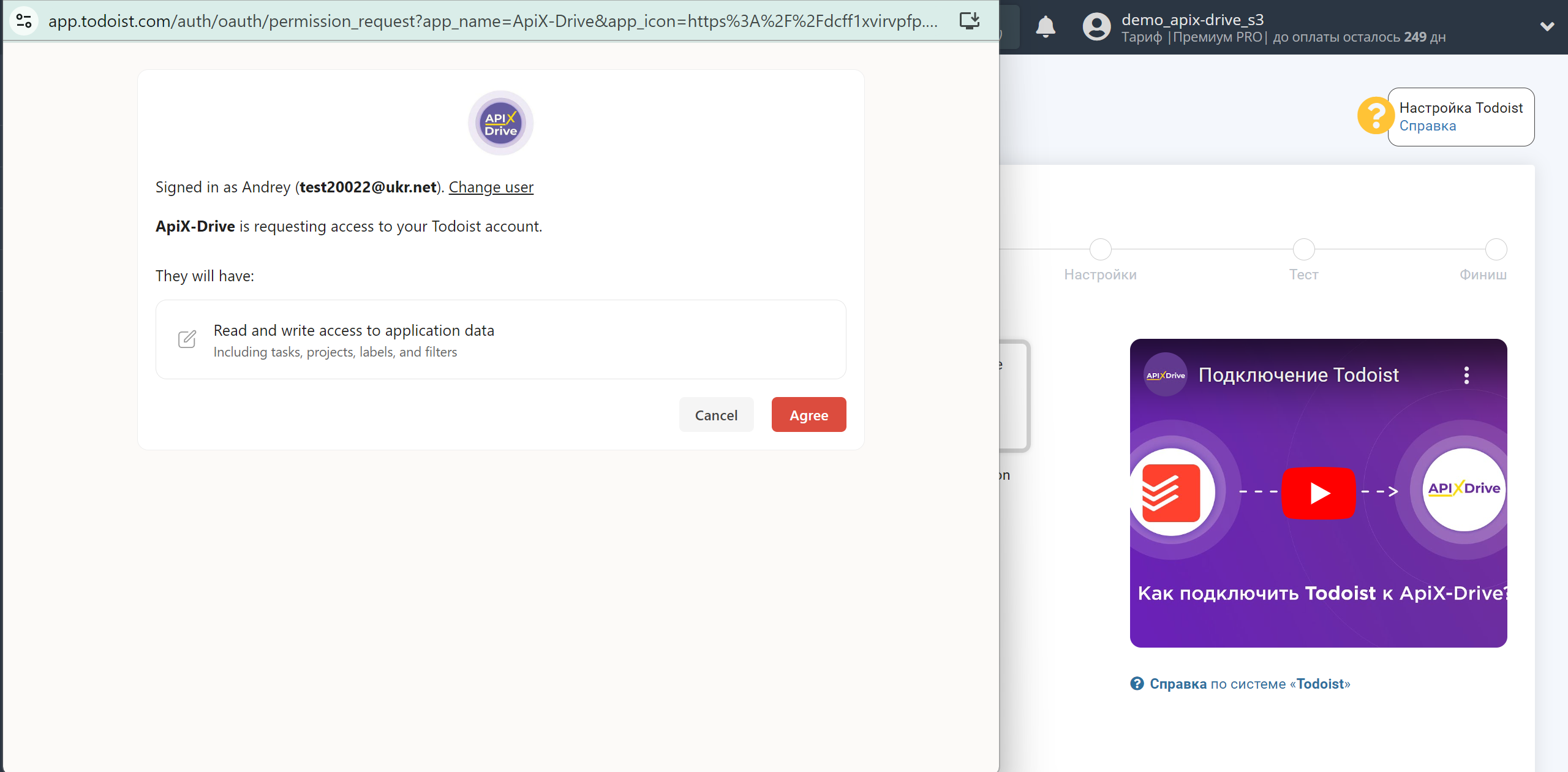Open Справка по системе Todoist link
Viewport: 1568px width, 772px height.
click(x=1249, y=684)
